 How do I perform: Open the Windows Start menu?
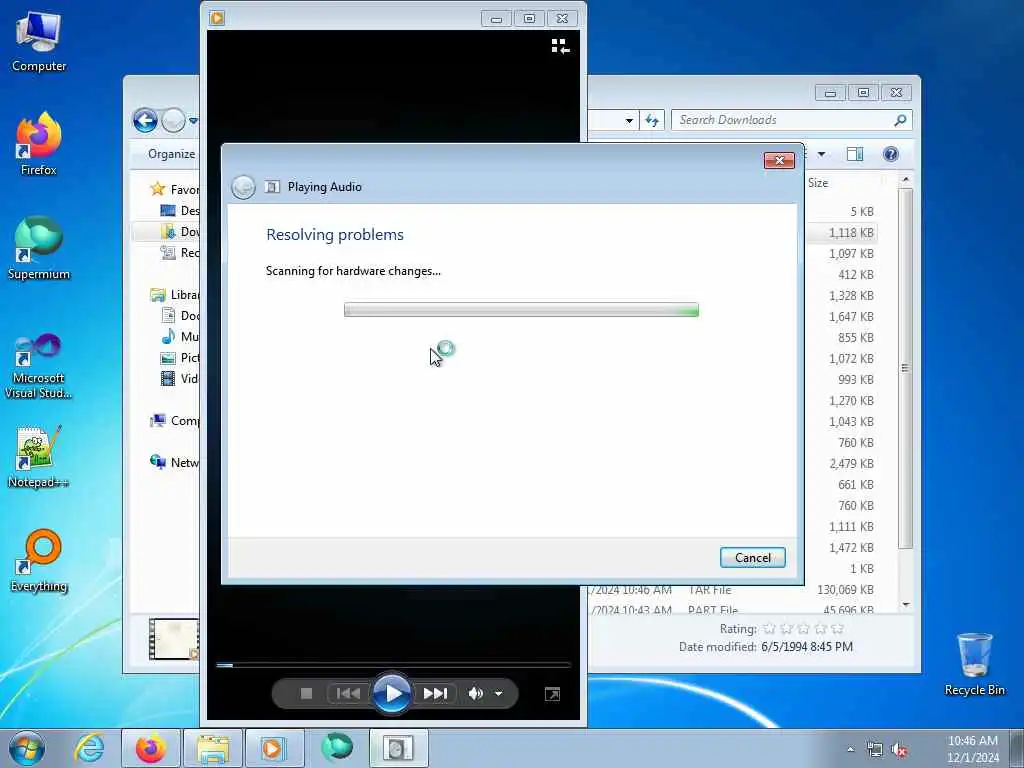27,748
